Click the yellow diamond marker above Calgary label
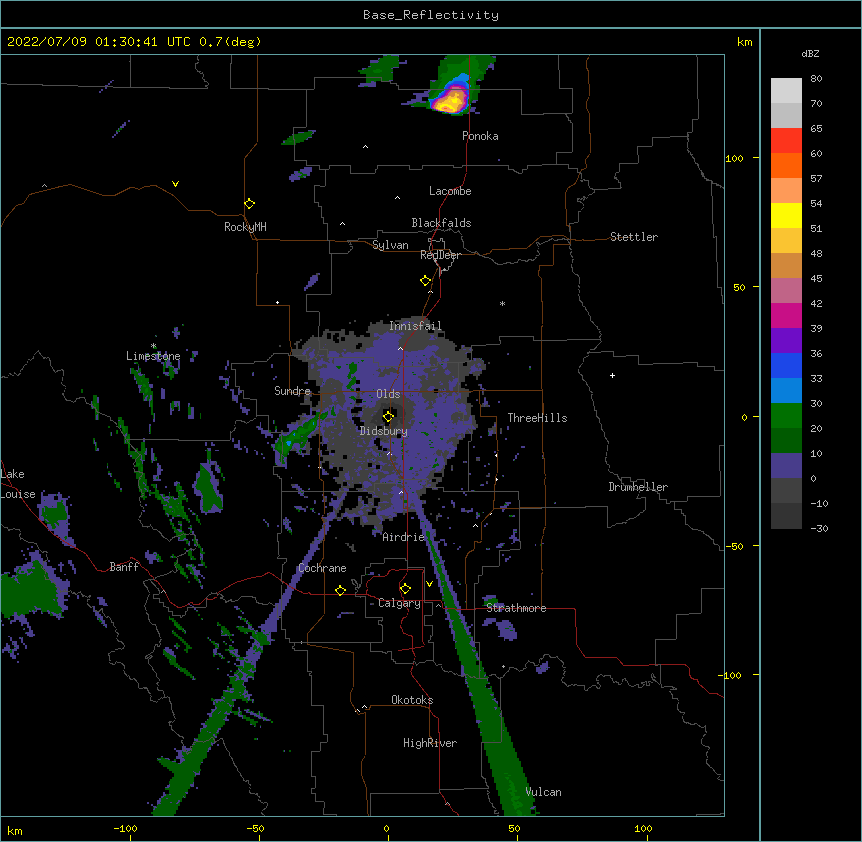The width and height of the screenshot is (862, 842). click(405, 589)
